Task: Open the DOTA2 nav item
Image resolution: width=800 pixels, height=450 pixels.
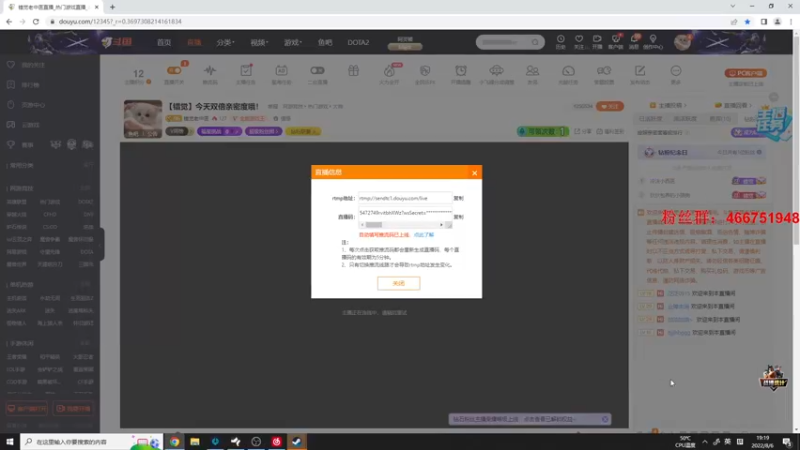Action: tap(358, 42)
